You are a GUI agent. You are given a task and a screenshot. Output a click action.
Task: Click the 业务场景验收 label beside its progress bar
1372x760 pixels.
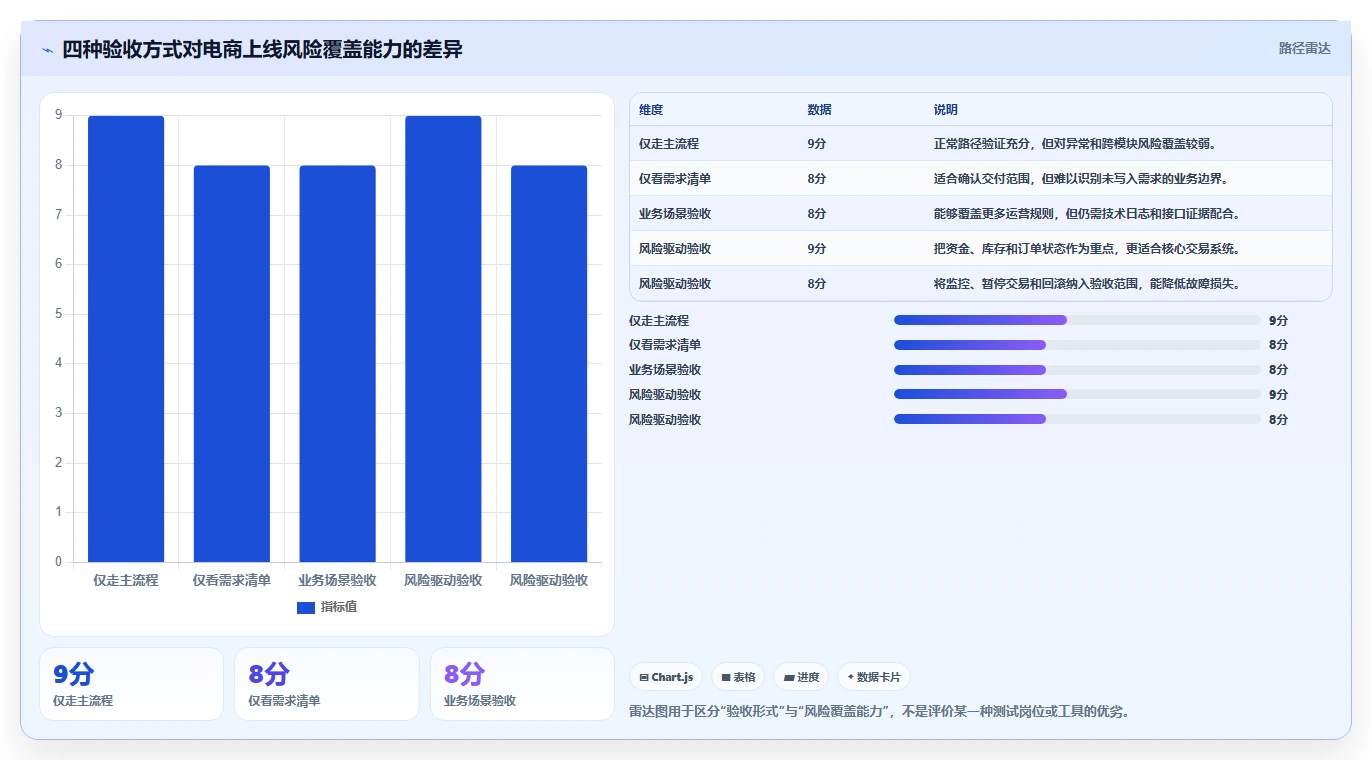pyautogui.click(x=665, y=370)
